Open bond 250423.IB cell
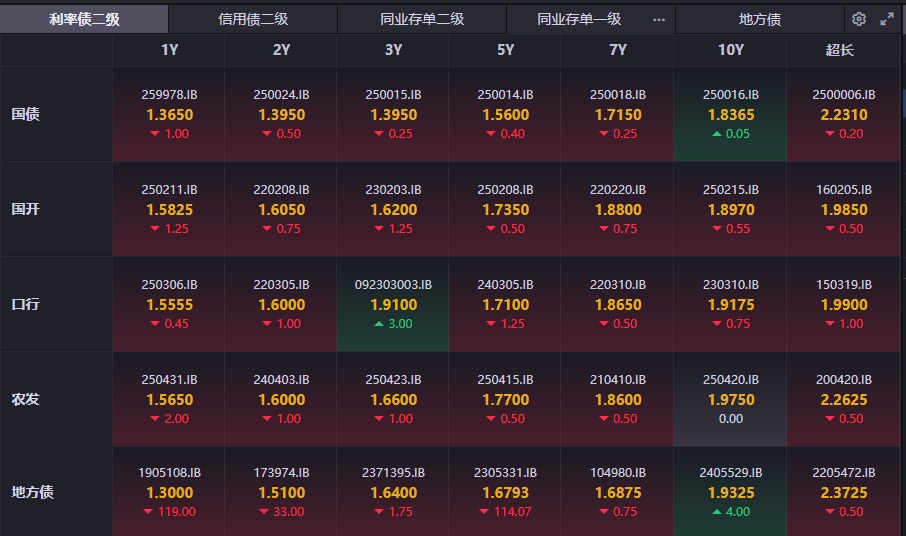This screenshot has height=536, width=906. pyautogui.click(x=393, y=399)
